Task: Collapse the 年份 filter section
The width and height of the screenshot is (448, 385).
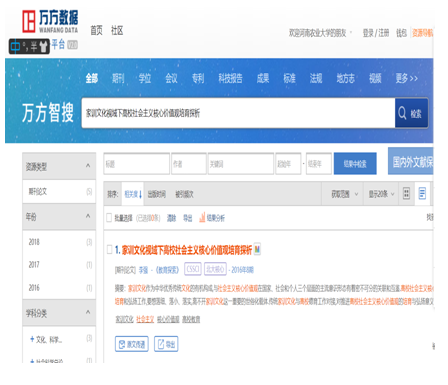Action: click(88, 216)
